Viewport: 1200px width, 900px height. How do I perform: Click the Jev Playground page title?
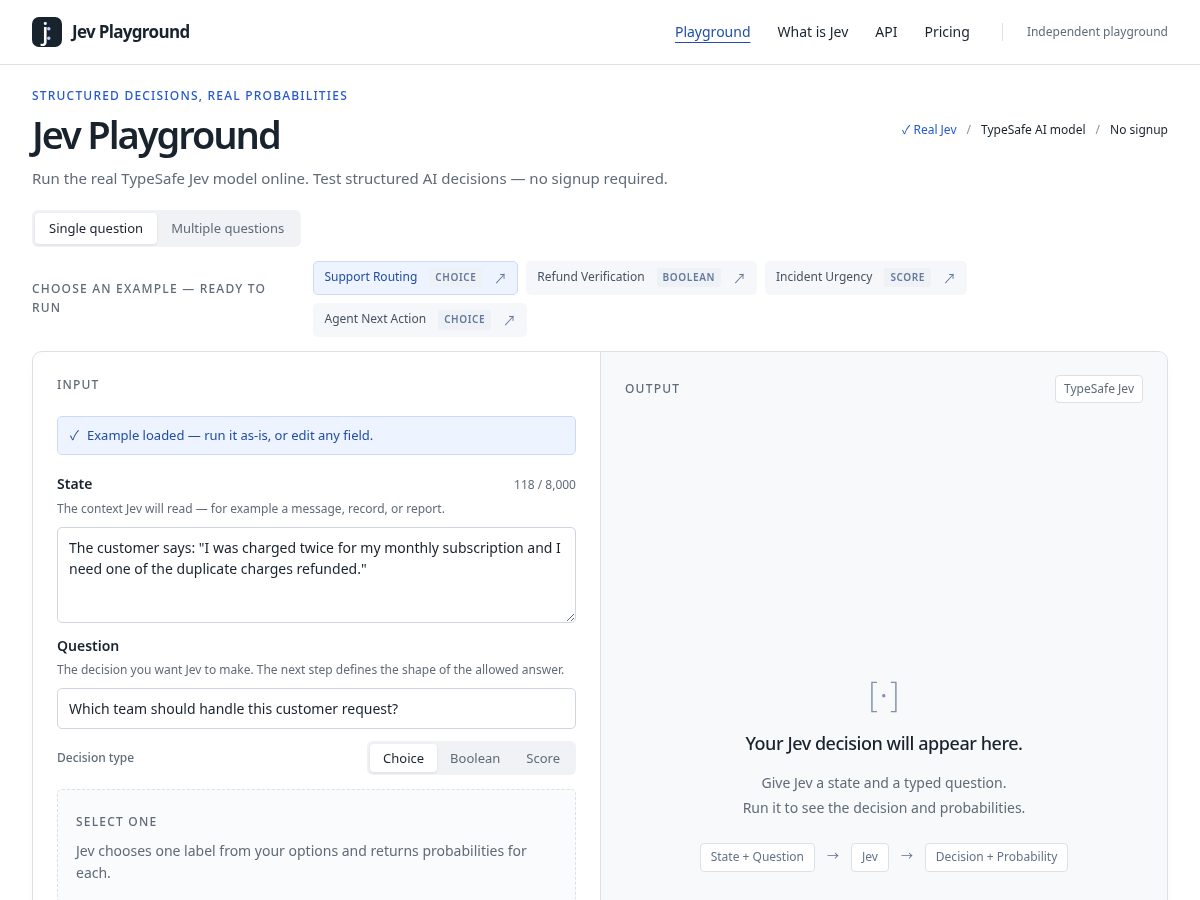(156, 136)
